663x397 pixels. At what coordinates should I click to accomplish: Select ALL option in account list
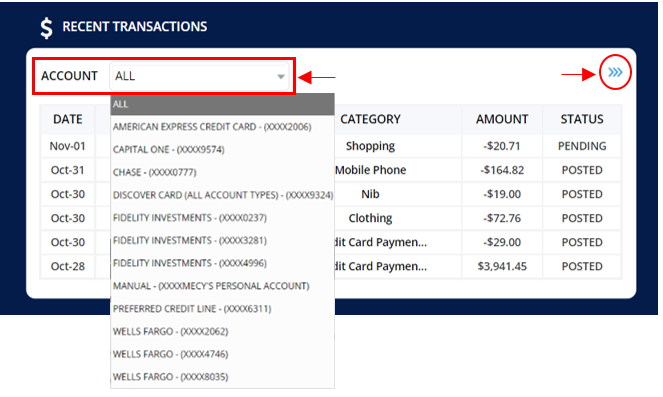point(222,104)
